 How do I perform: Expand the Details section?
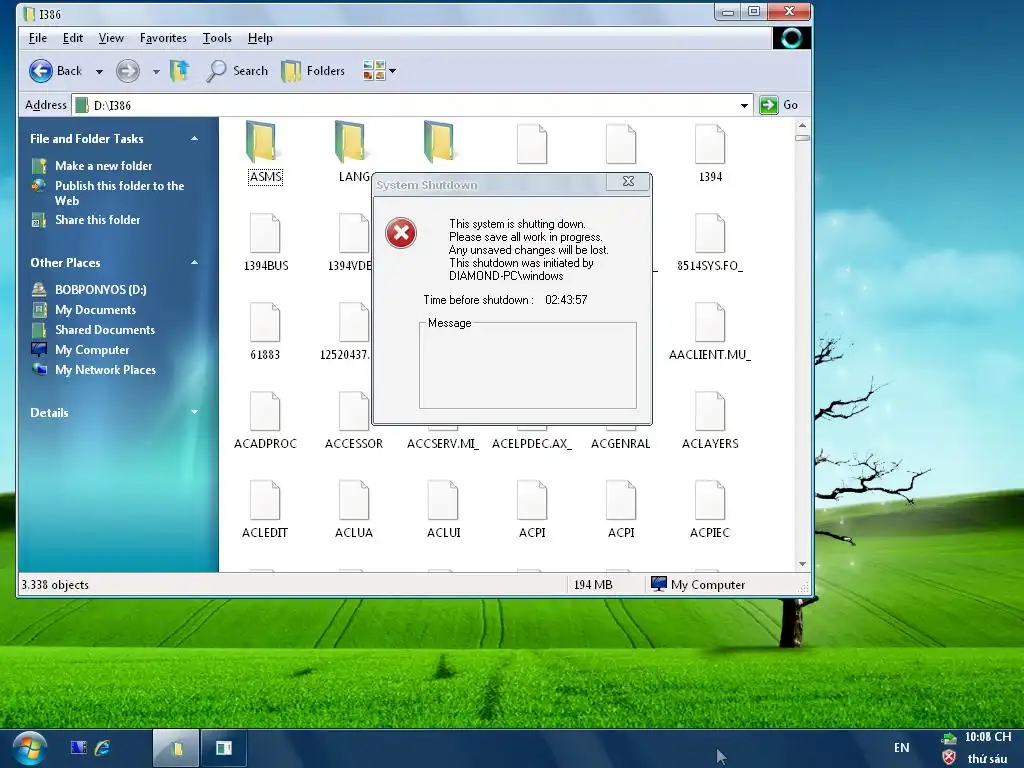click(194, 412)
